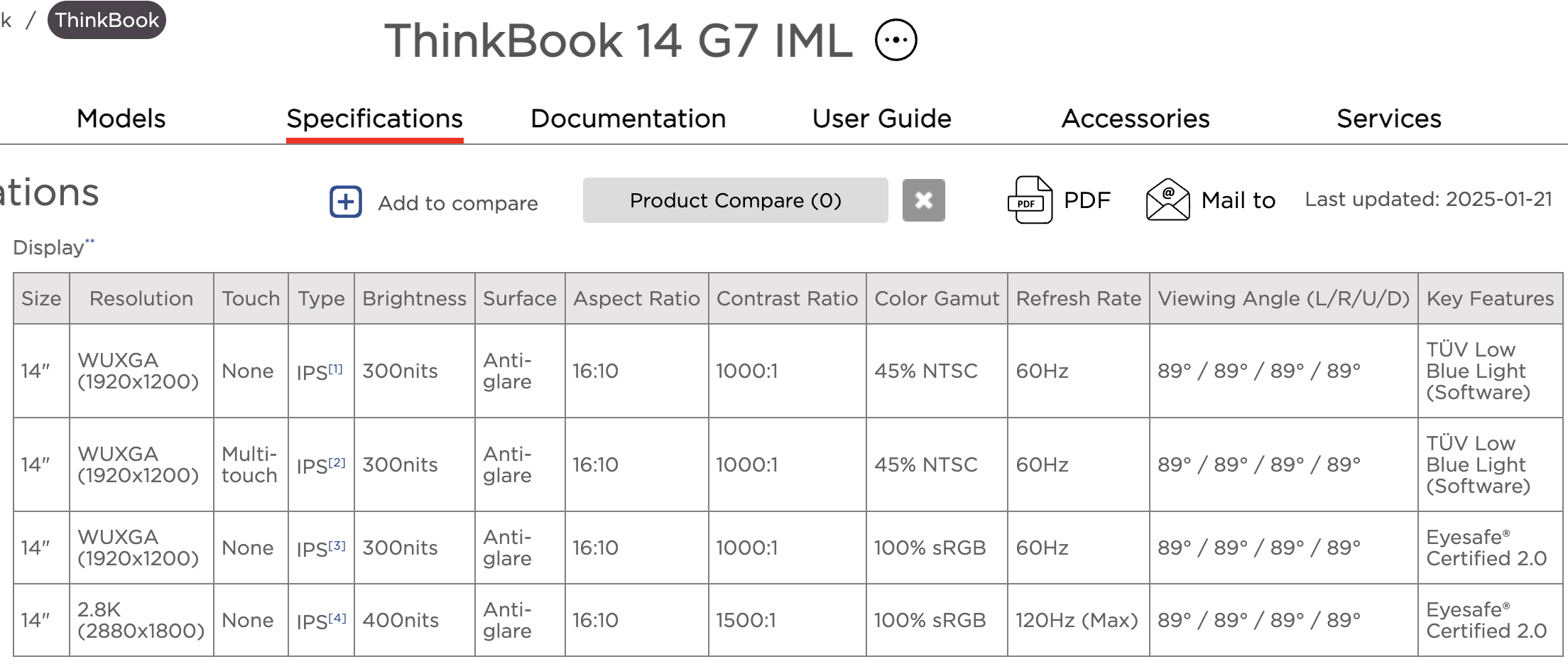Click the Add to compare plus icon
Image resolution: width=1568 pixels, height=669 pixels.
click(x=346, y=202)
